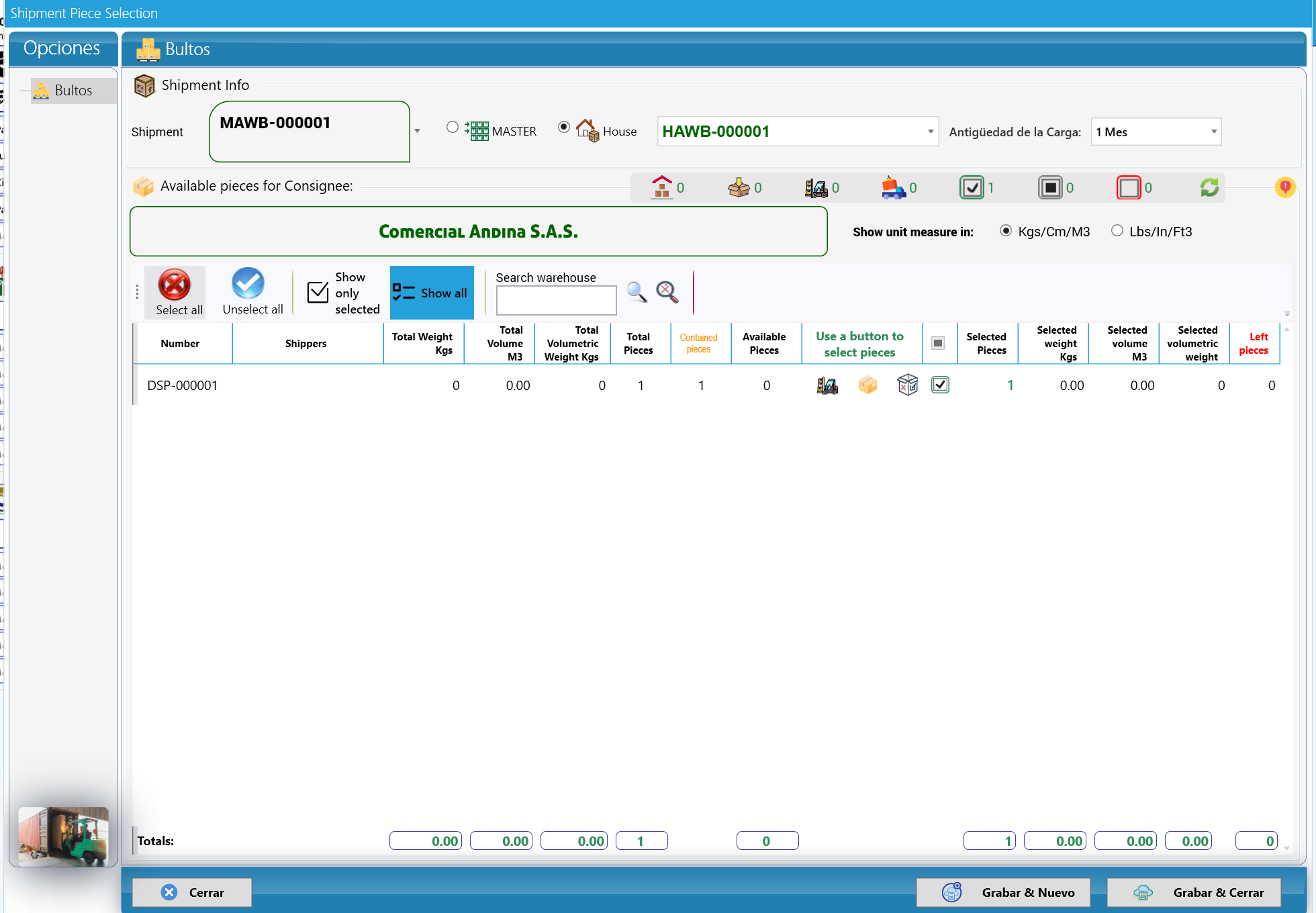Select Bultos in the Opciones sidebar
The height and width of the screenshot is (913, 1316).
tap(73, 91)
